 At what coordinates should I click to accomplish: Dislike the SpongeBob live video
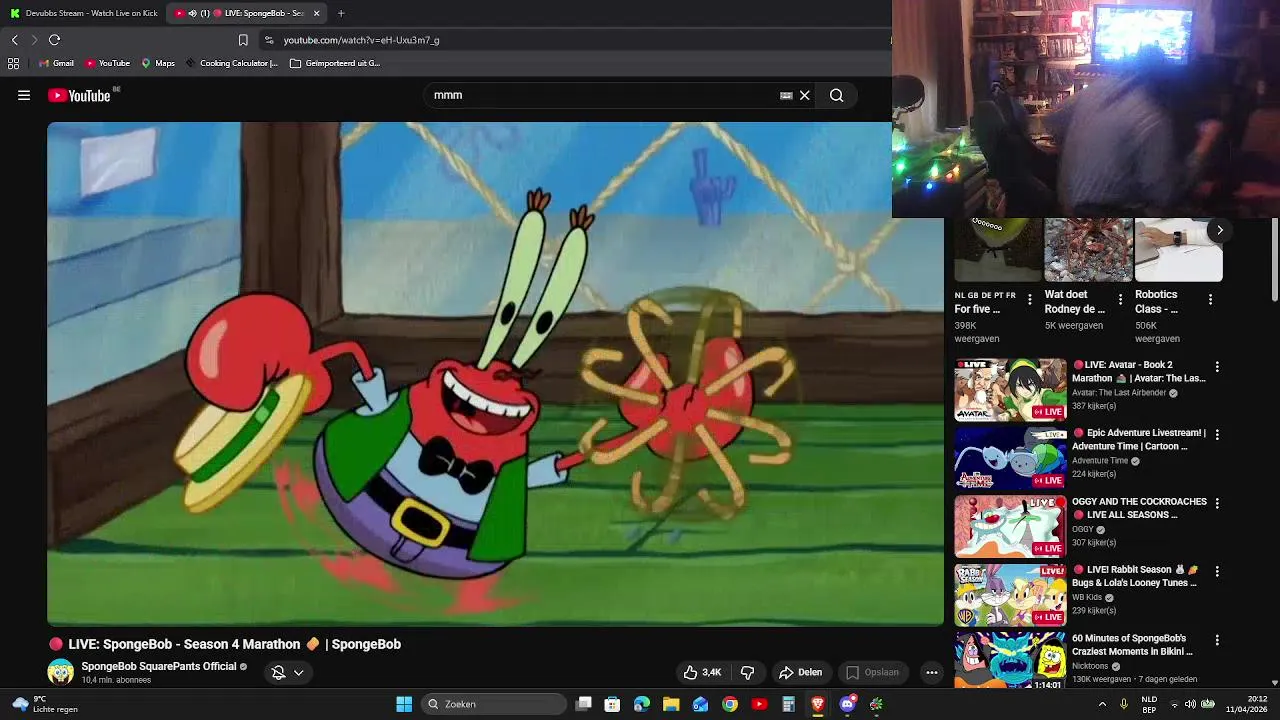pos(747,673)
